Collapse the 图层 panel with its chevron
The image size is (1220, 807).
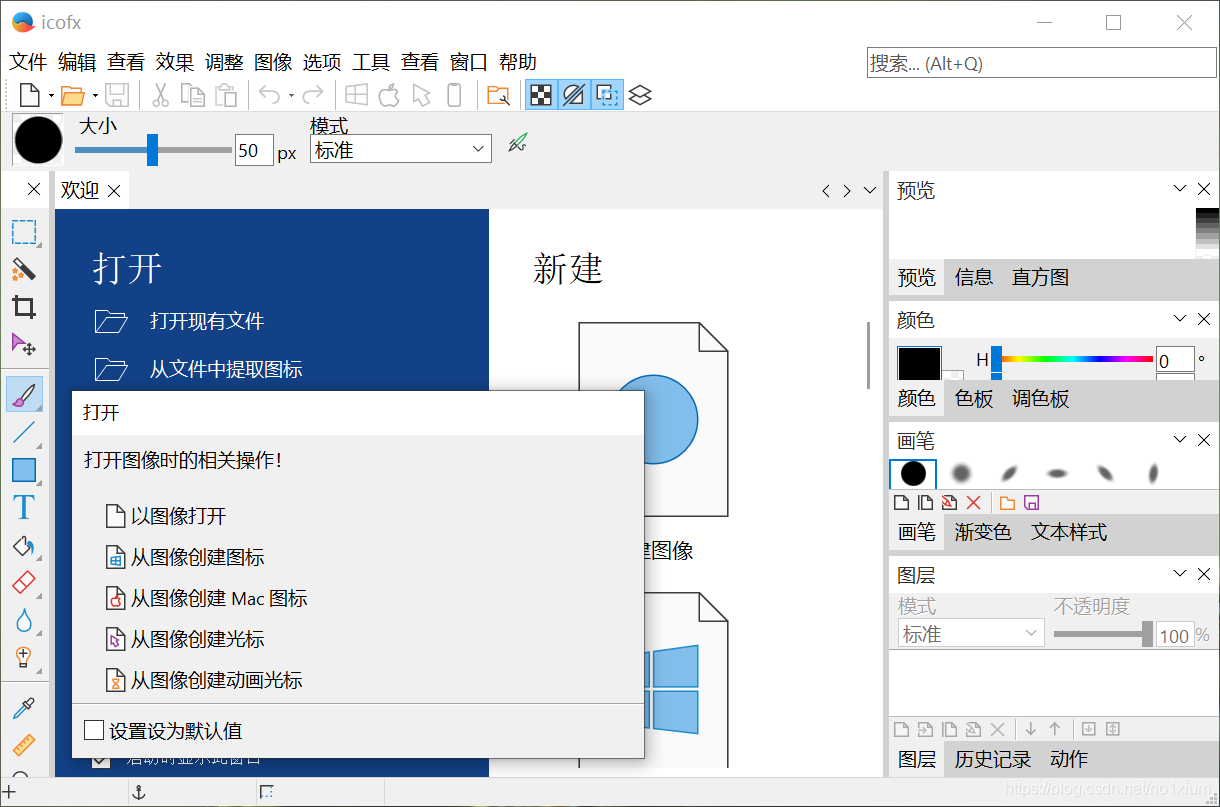[x=1180, y=574]
